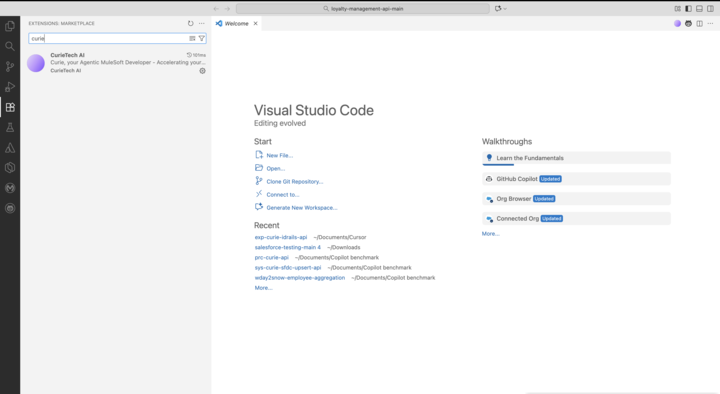This screenshot has width=720, height=394.
Task: Toggle the primary side bar visibility
Action: 688,9
